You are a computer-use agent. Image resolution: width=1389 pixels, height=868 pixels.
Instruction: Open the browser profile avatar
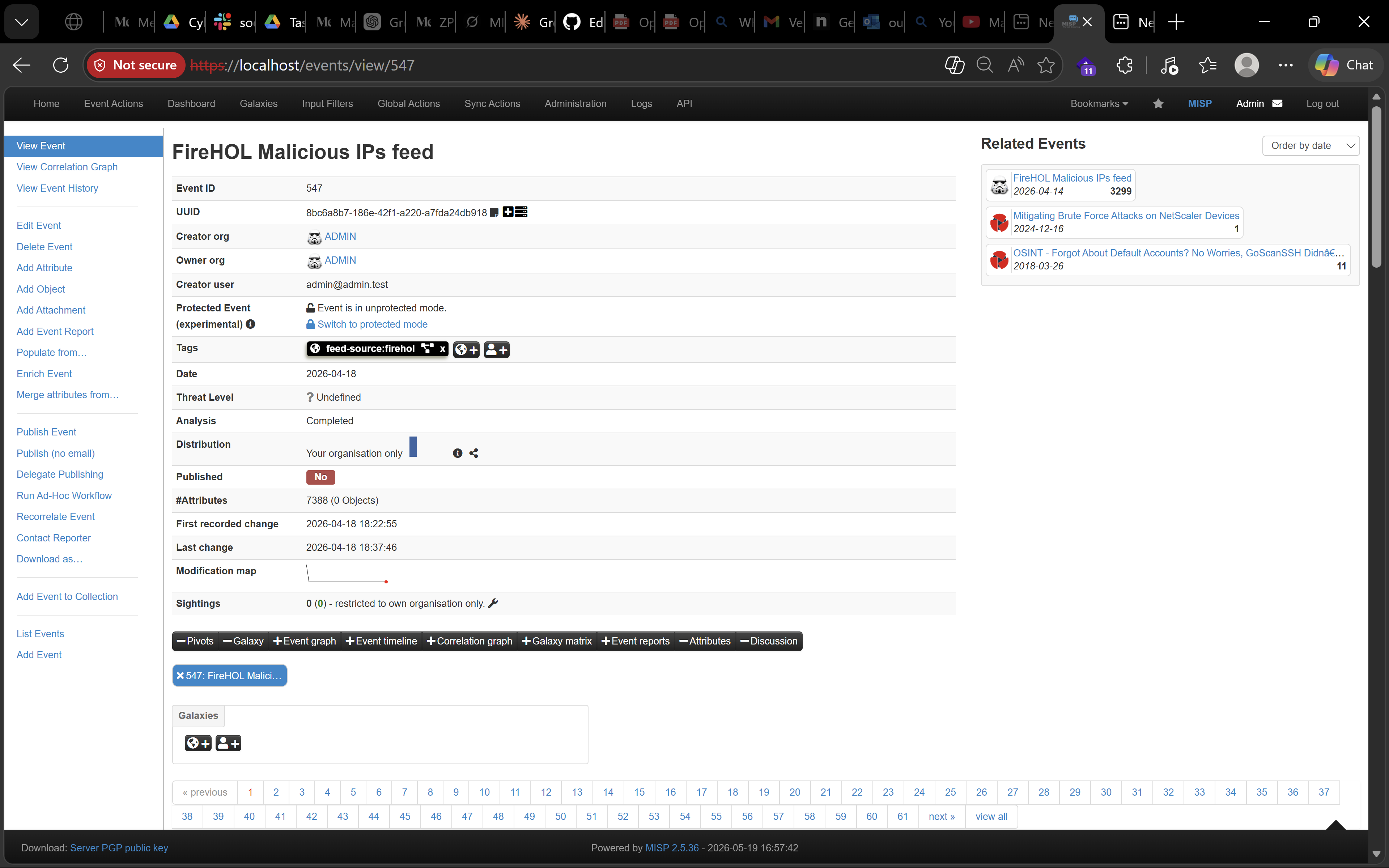(1246, 65)
